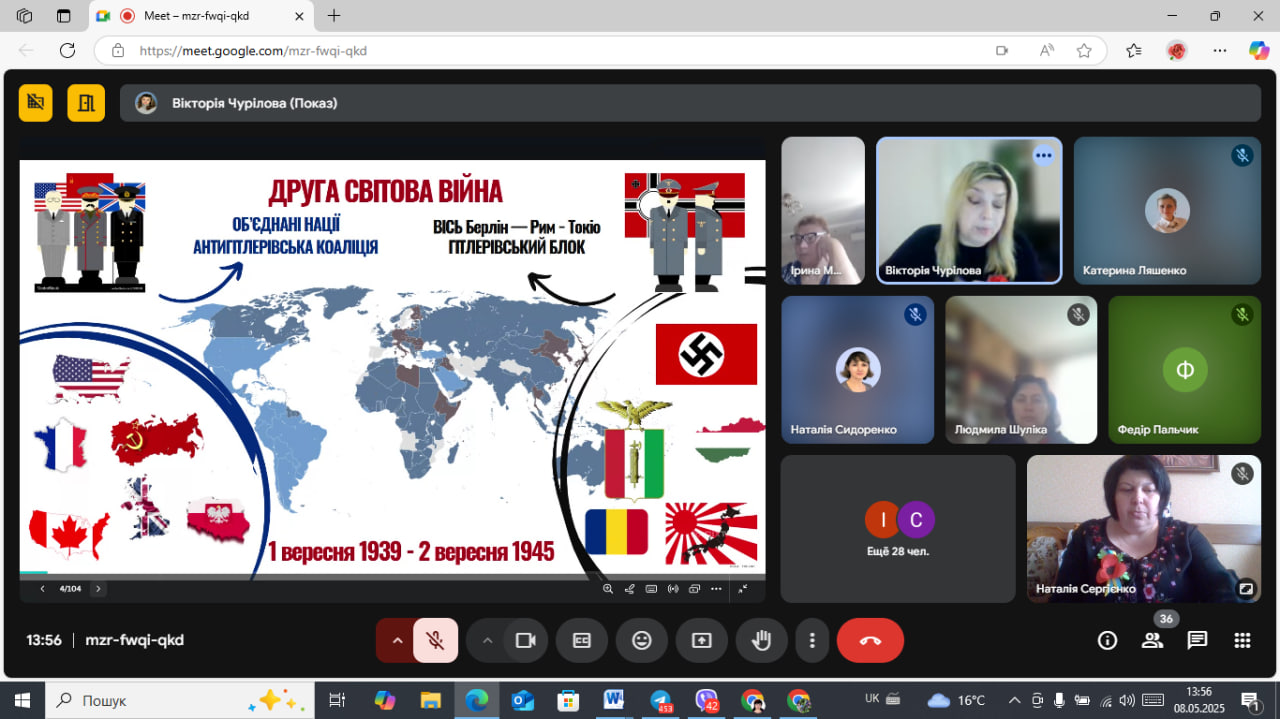The image size is (1280, 719).
Task: Toggle closed captions in Meet
Action: [x=582, y=640]
